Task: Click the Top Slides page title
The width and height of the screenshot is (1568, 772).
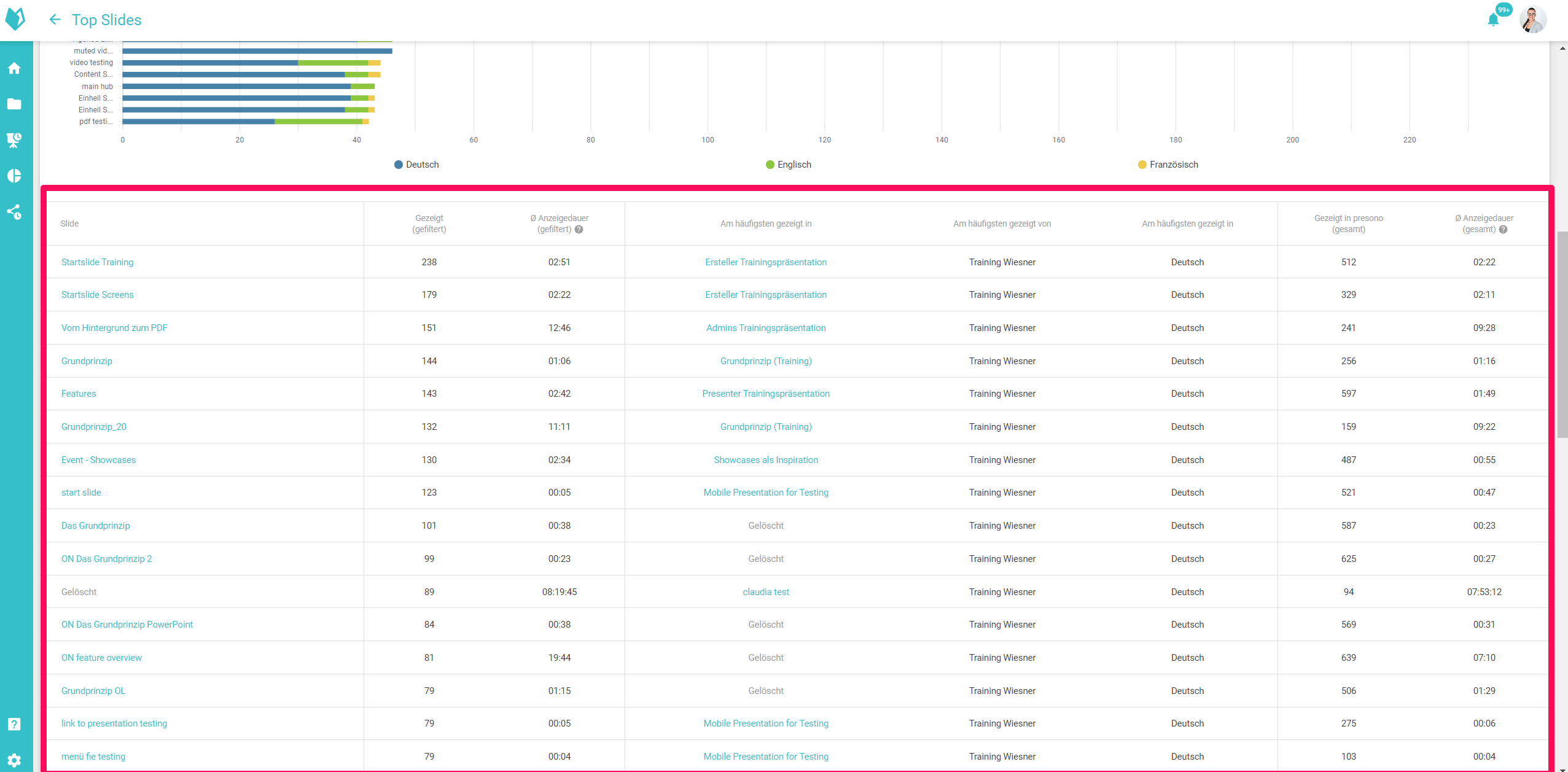Action: coord(107,20)
